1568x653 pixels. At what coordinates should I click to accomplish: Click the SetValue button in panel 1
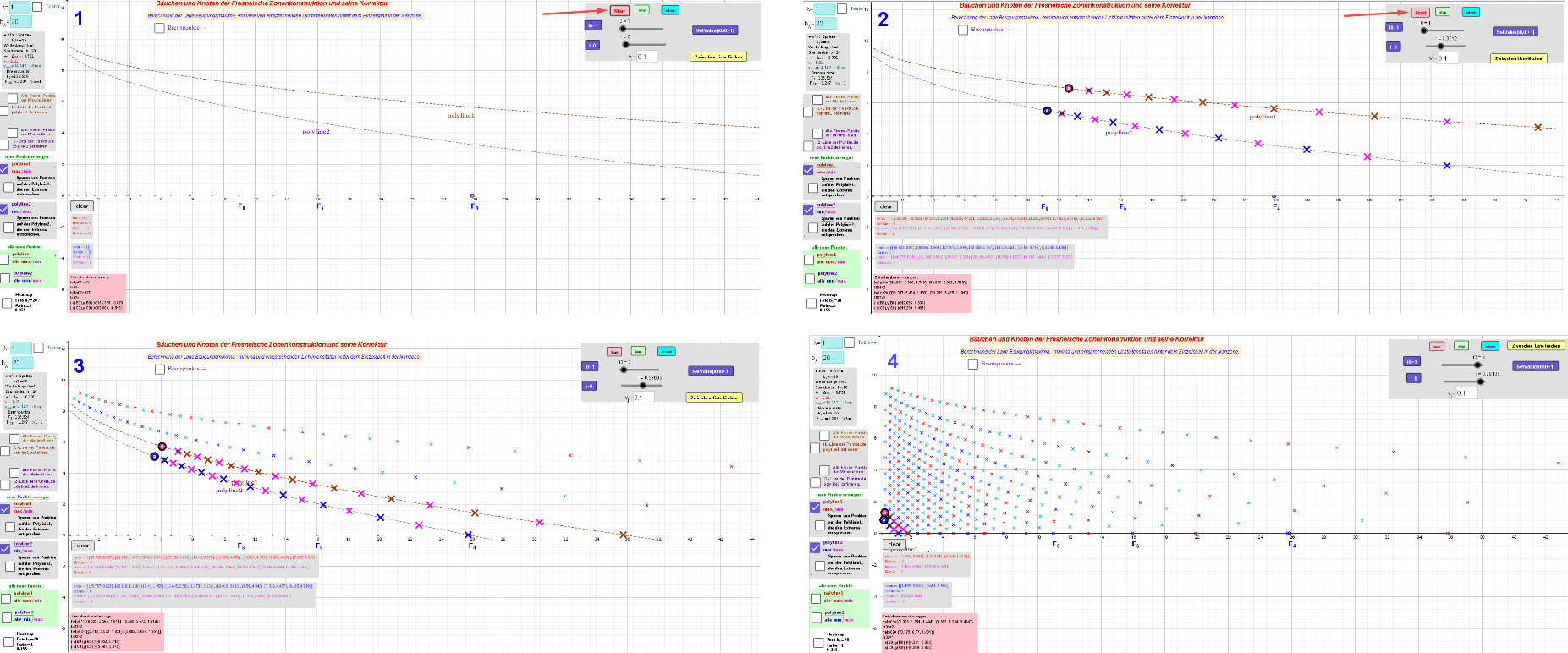[715, 30]
